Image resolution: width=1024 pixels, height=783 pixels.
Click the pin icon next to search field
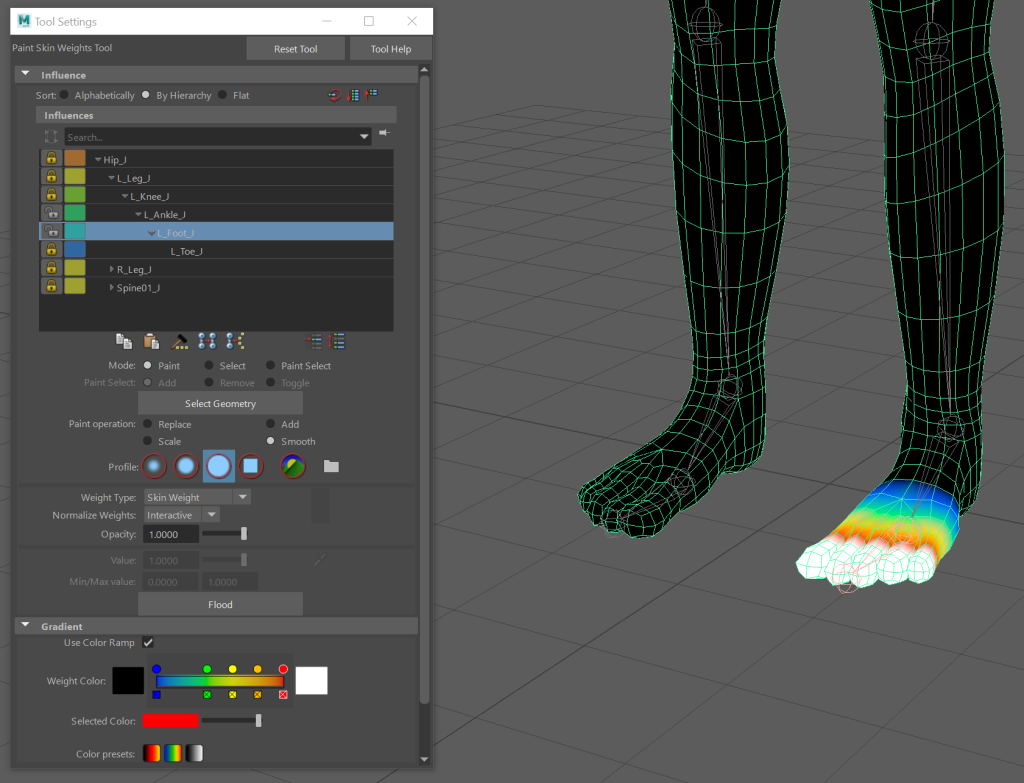pyautogui.click(x=383, y=133)
